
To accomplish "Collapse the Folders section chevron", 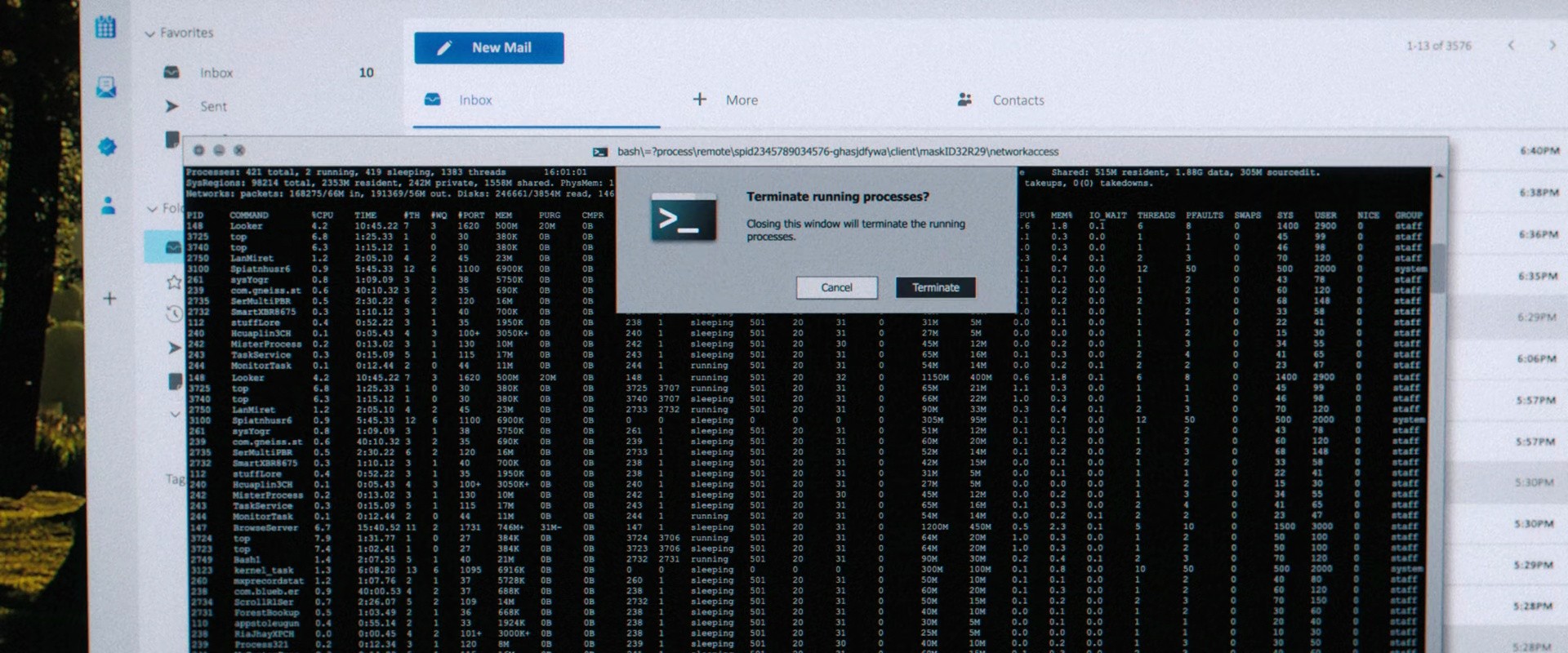I will tap(152, 209).
